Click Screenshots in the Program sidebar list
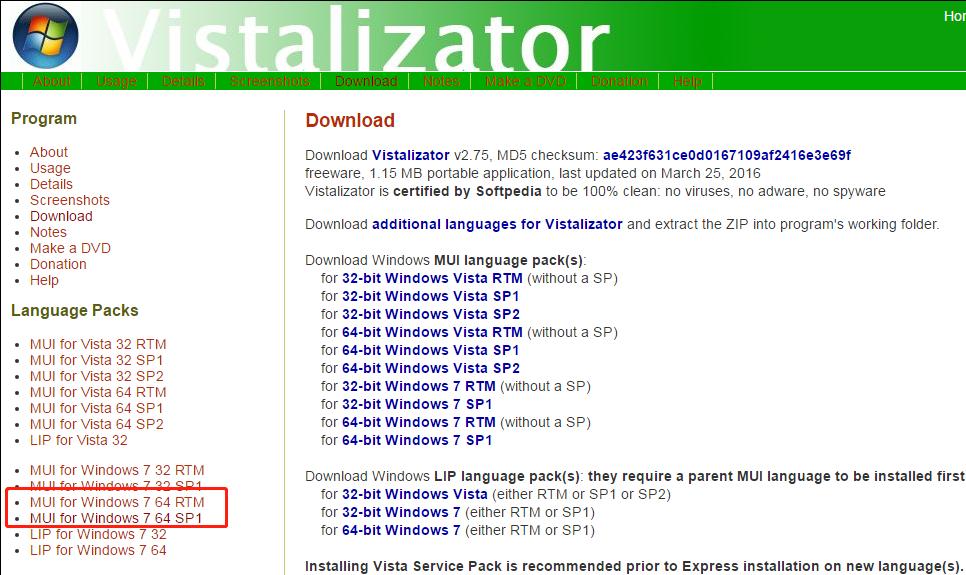Viewport: 966px width, 575px height. (x=70, y=200)
